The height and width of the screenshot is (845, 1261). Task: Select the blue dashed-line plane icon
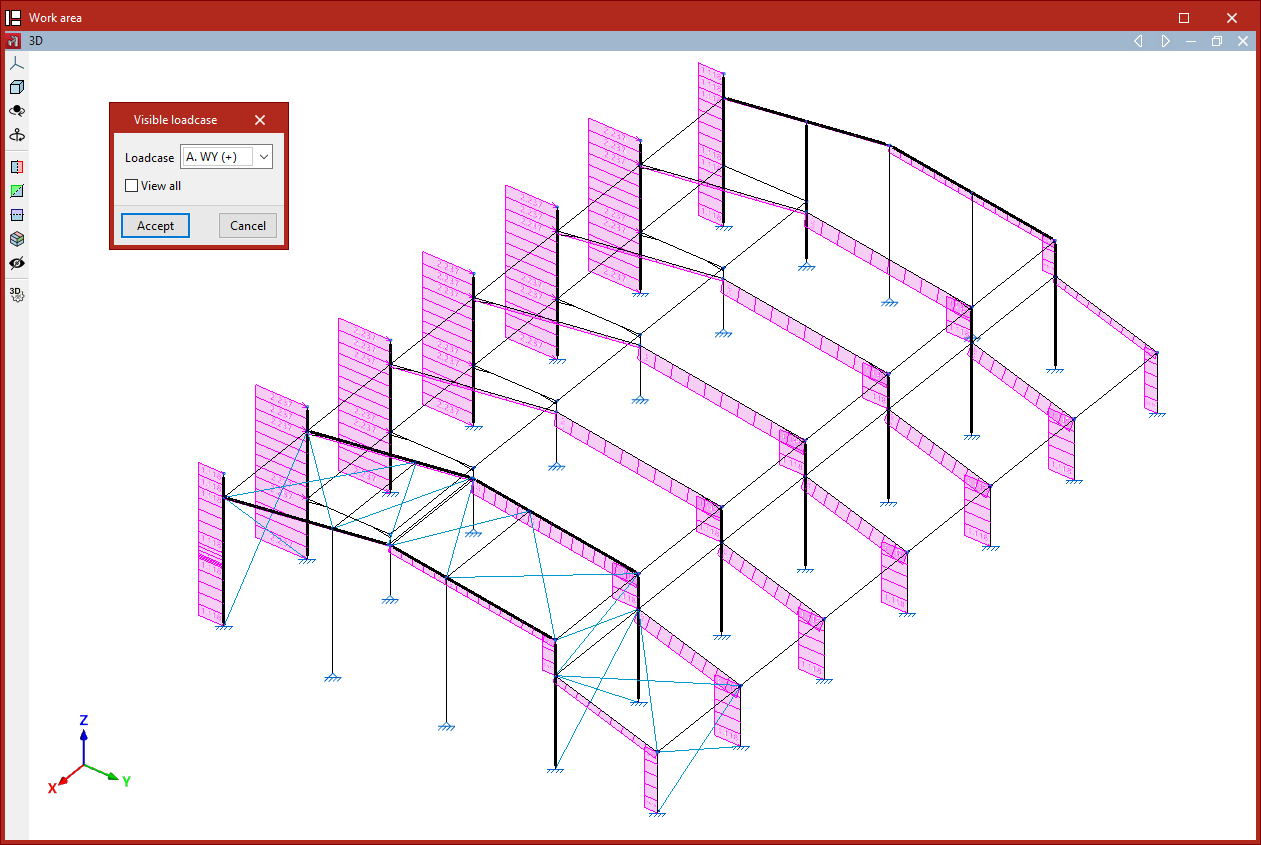click(16, 215)
